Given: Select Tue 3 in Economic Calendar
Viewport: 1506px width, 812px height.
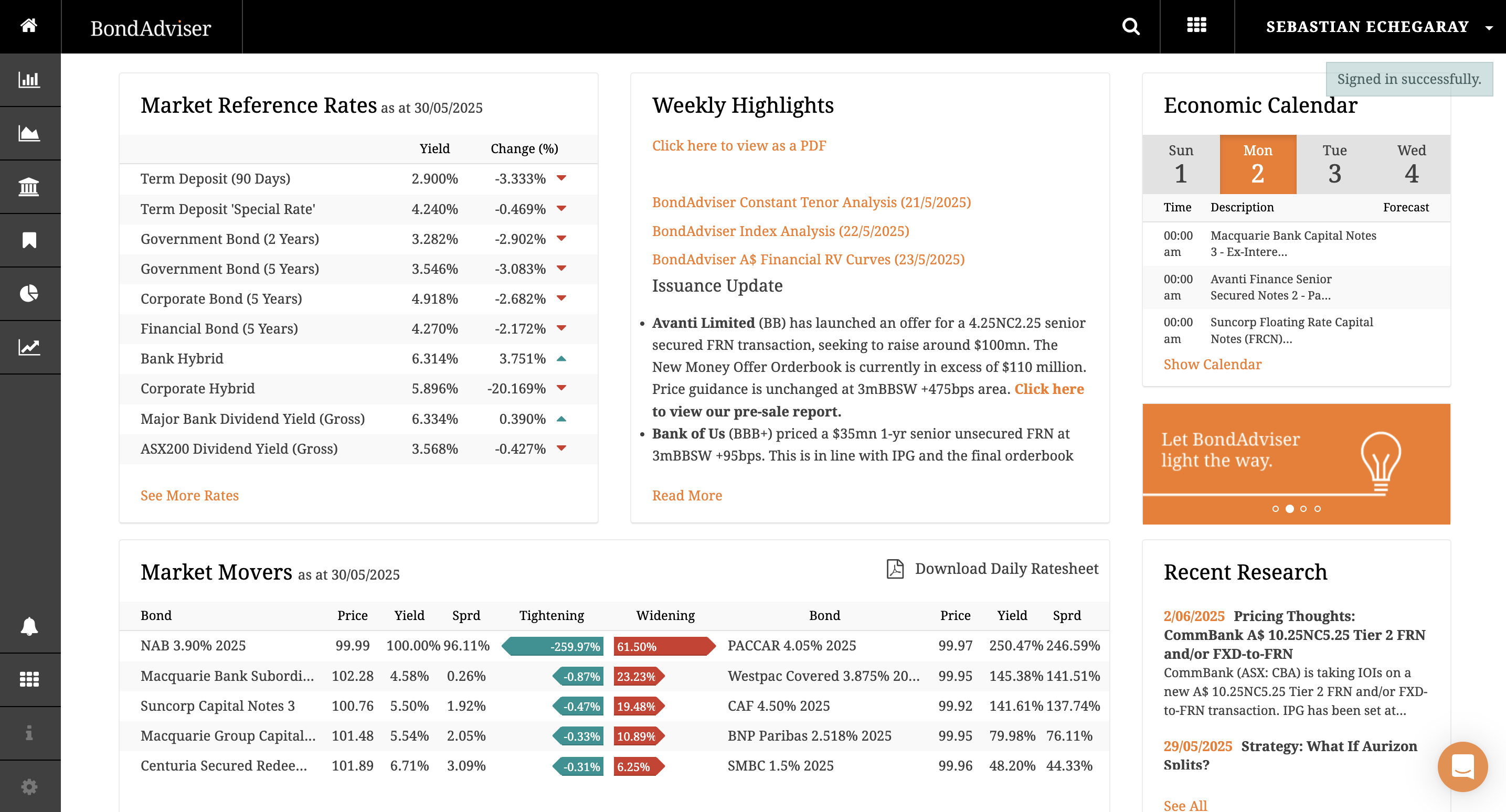Looking at the screenshot, I should coord(1334,164).
